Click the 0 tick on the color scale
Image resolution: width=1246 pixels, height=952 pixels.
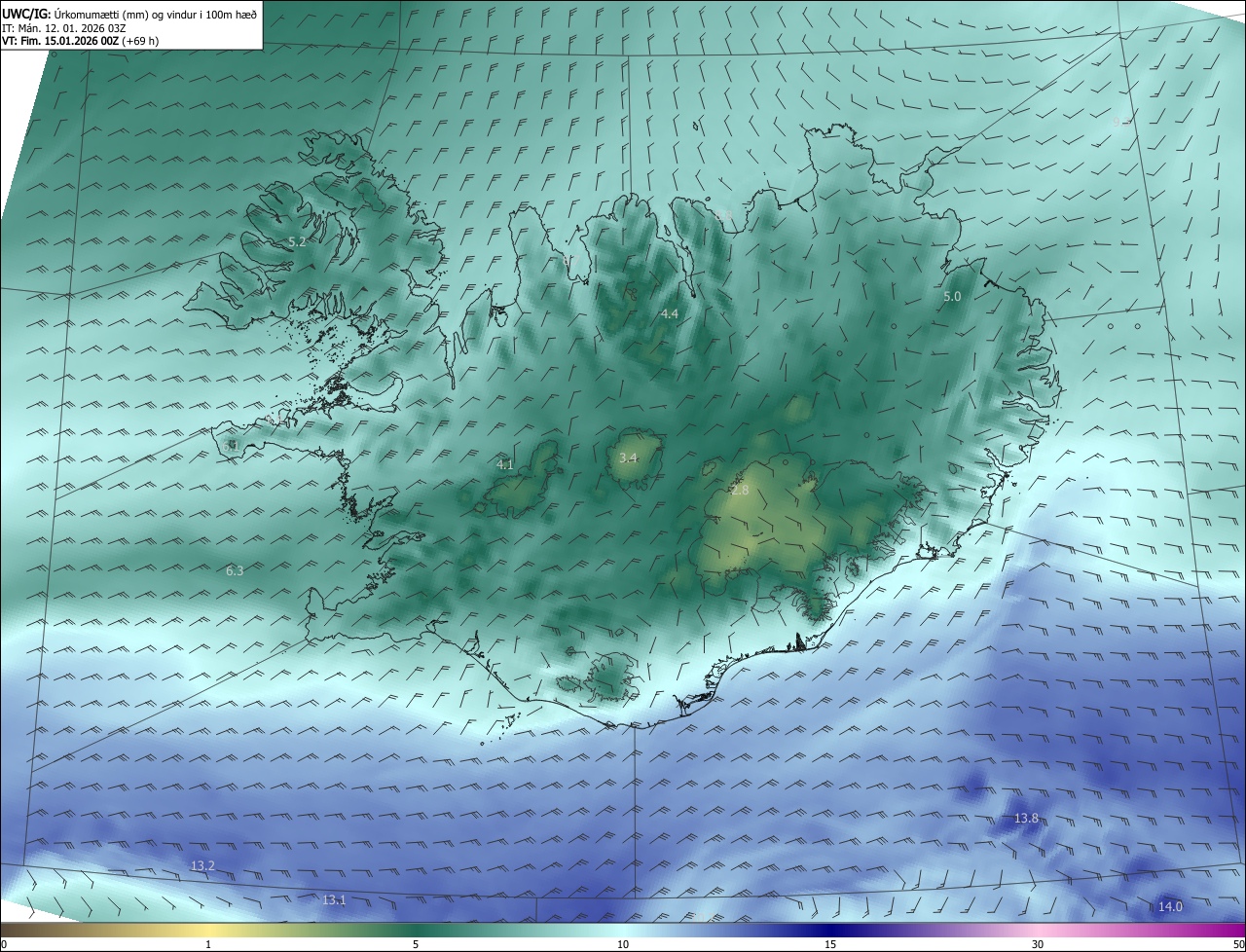4,944
